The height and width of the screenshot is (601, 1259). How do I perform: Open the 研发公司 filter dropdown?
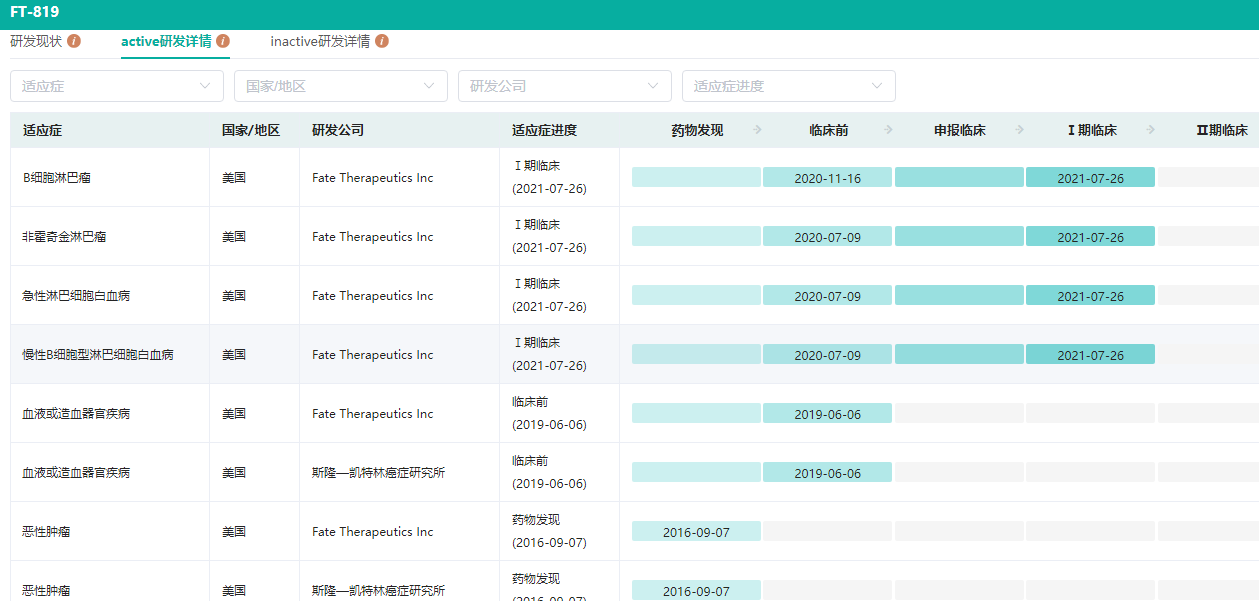(565, 86)
